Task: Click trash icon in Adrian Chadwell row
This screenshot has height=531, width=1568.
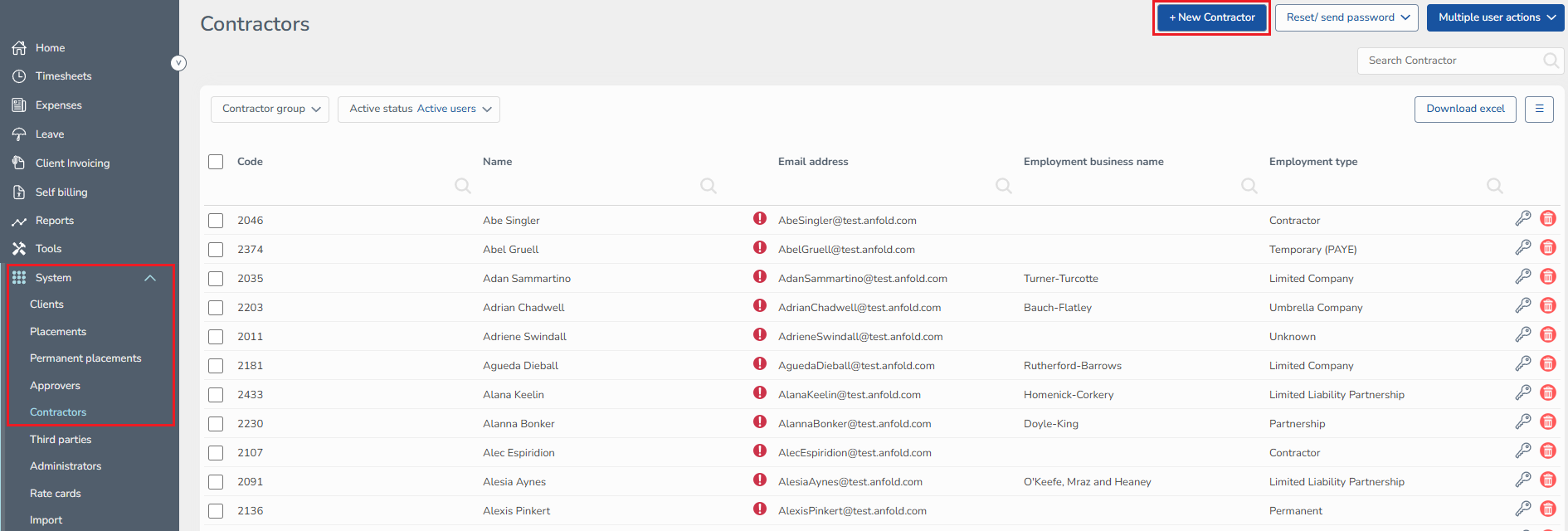Action: 1548,305
